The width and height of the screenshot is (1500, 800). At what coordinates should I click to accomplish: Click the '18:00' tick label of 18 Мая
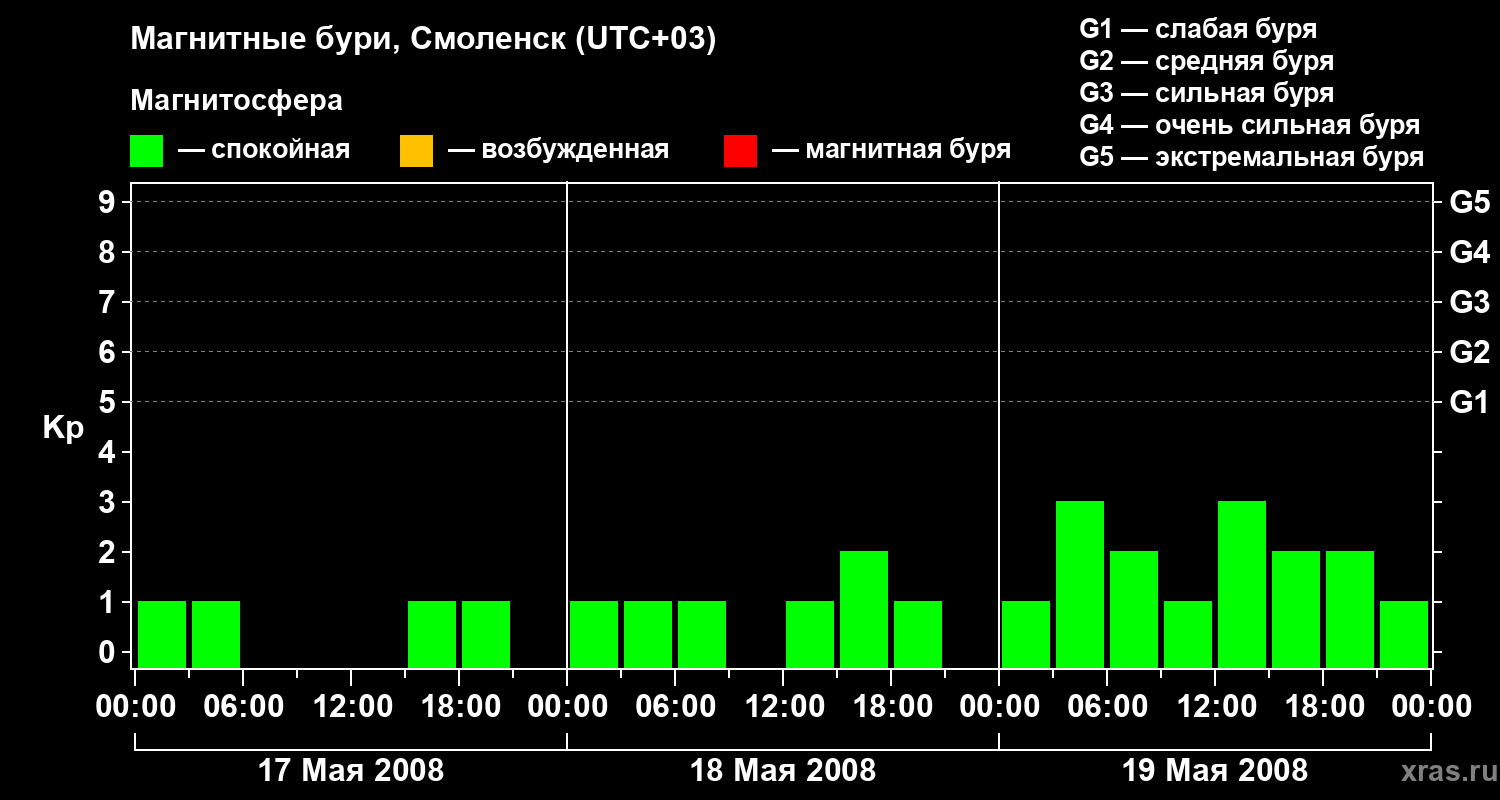(x=891, y=707)
